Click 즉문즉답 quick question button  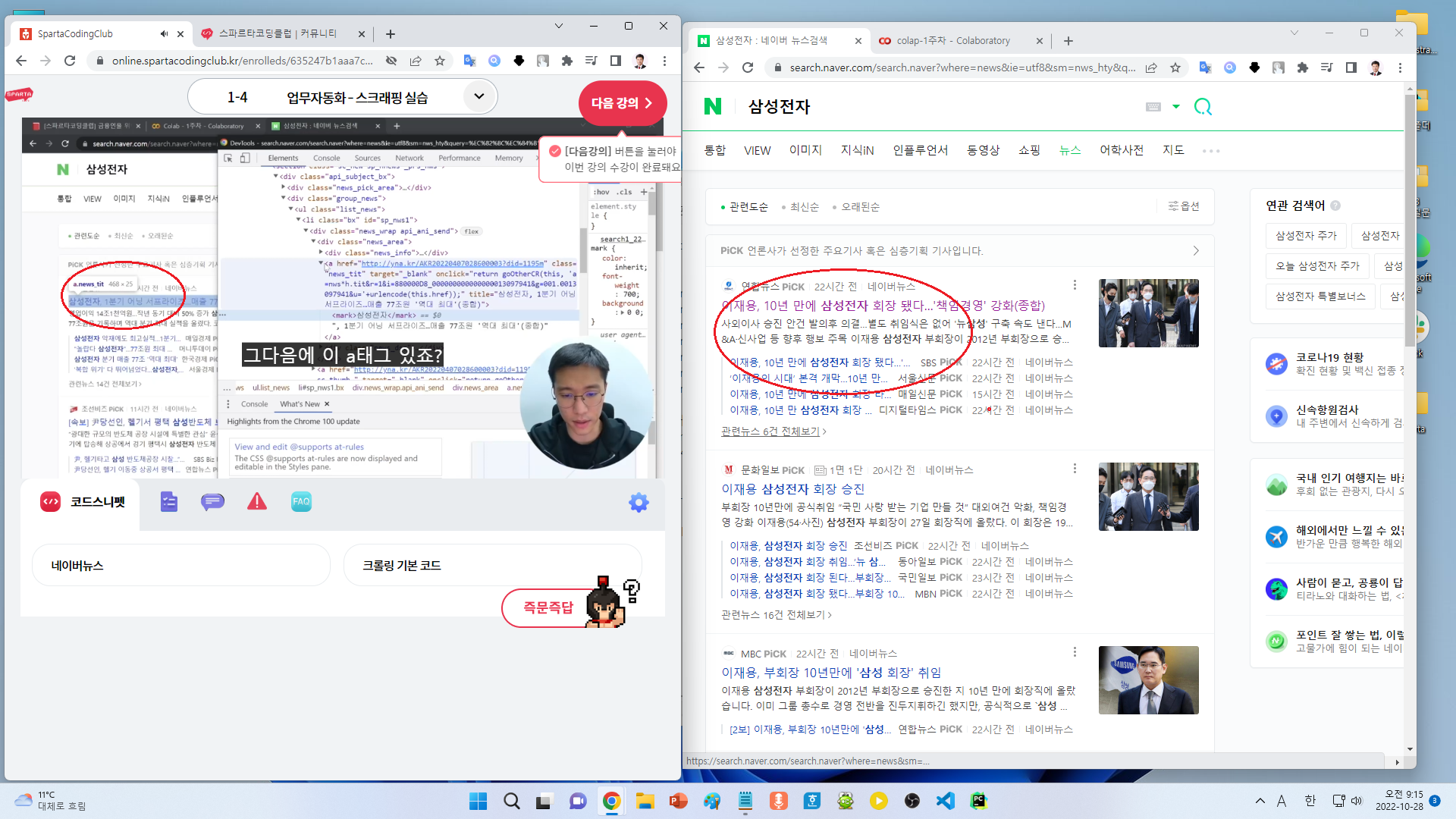[550, 608]
